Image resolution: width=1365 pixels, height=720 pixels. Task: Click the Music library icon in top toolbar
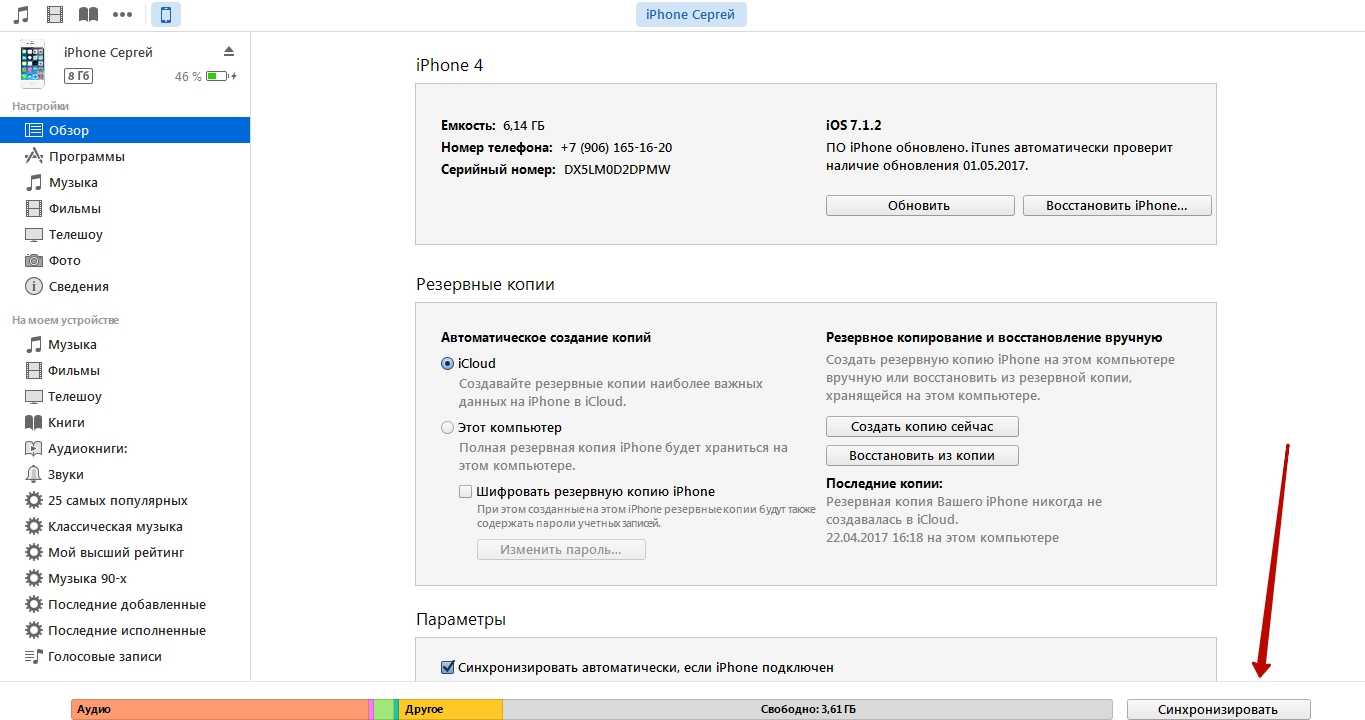click(21, 14)
